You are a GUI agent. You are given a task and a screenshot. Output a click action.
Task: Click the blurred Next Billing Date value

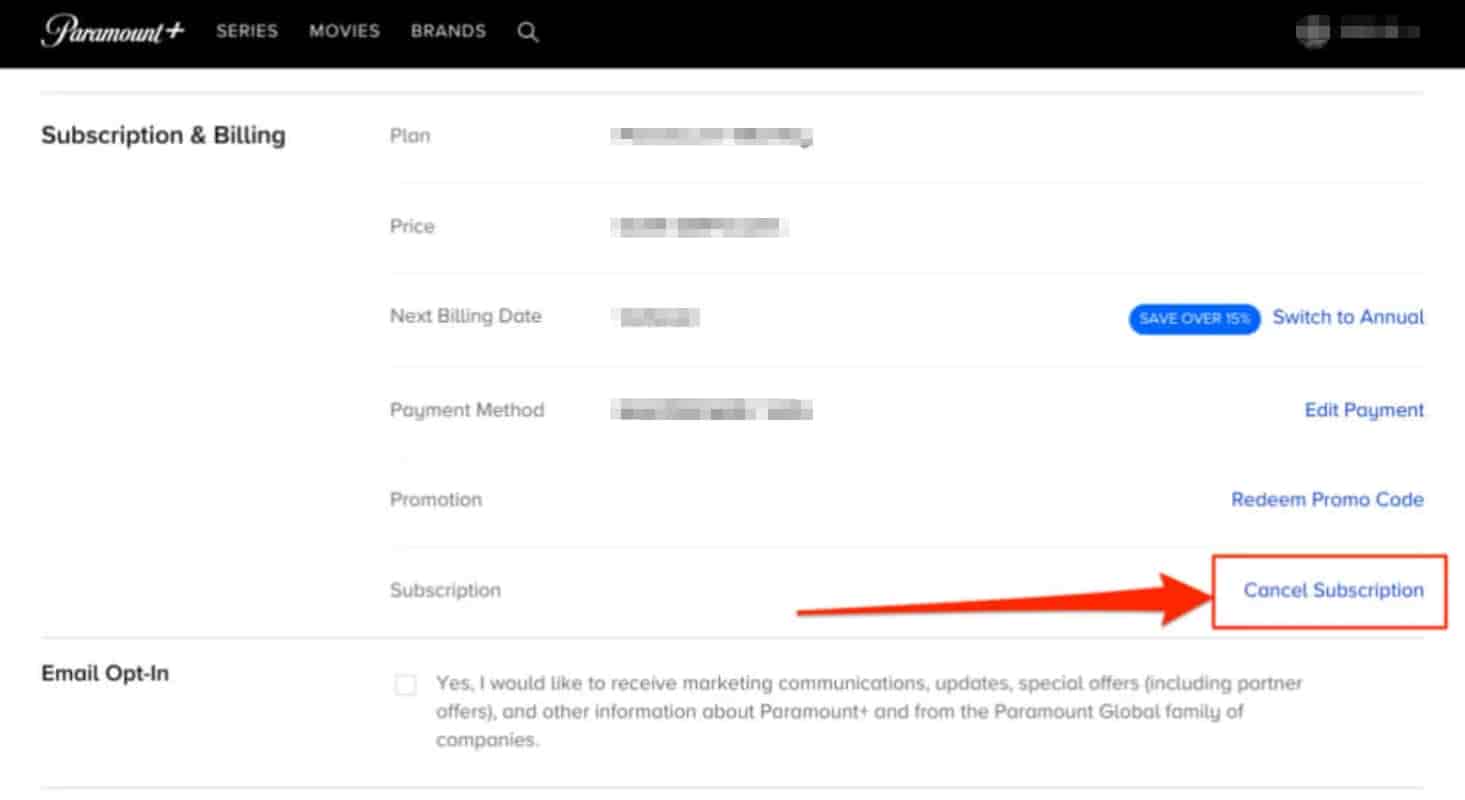(657, 317)
